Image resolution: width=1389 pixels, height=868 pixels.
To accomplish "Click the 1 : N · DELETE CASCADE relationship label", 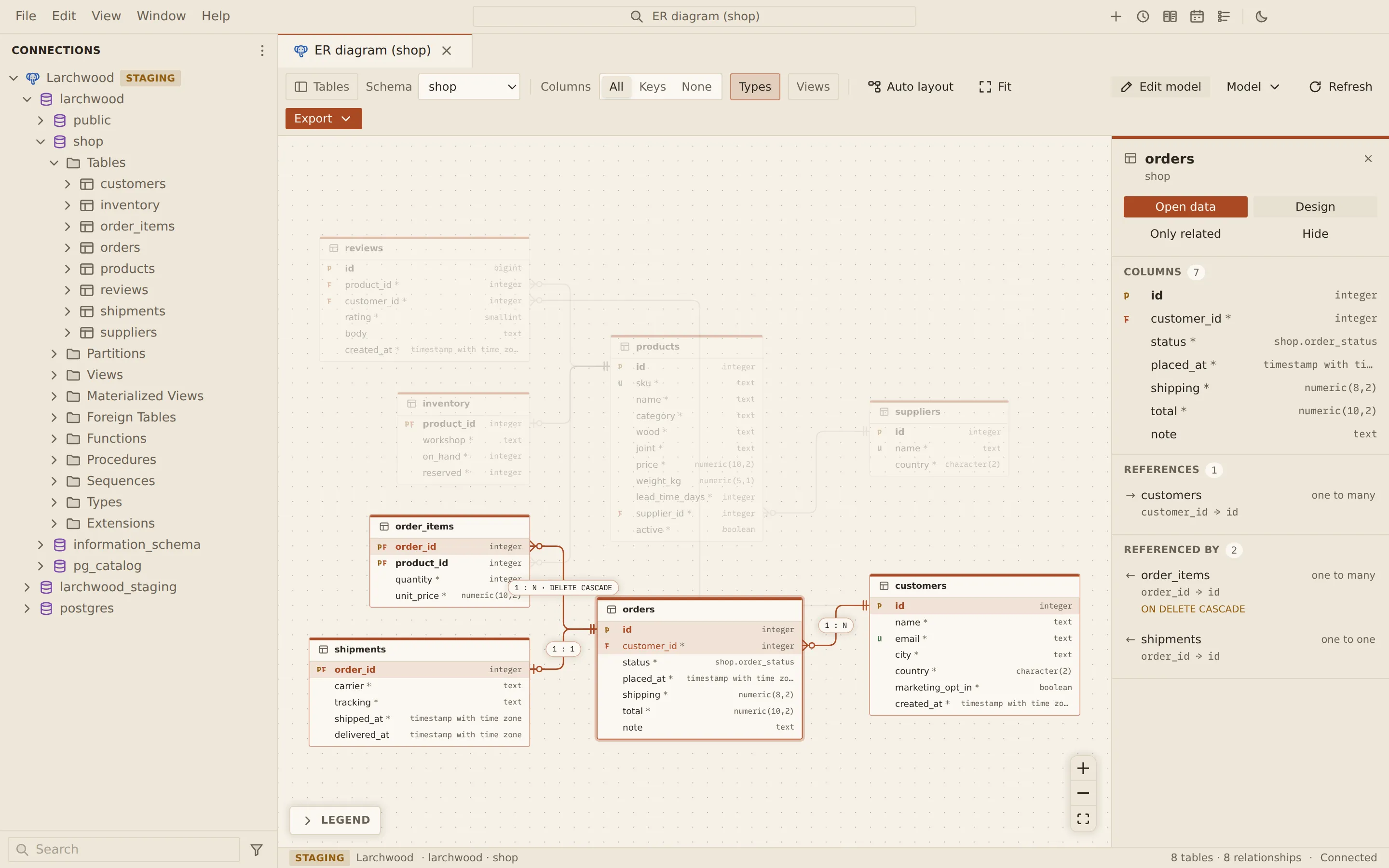I will click(563, 588).
